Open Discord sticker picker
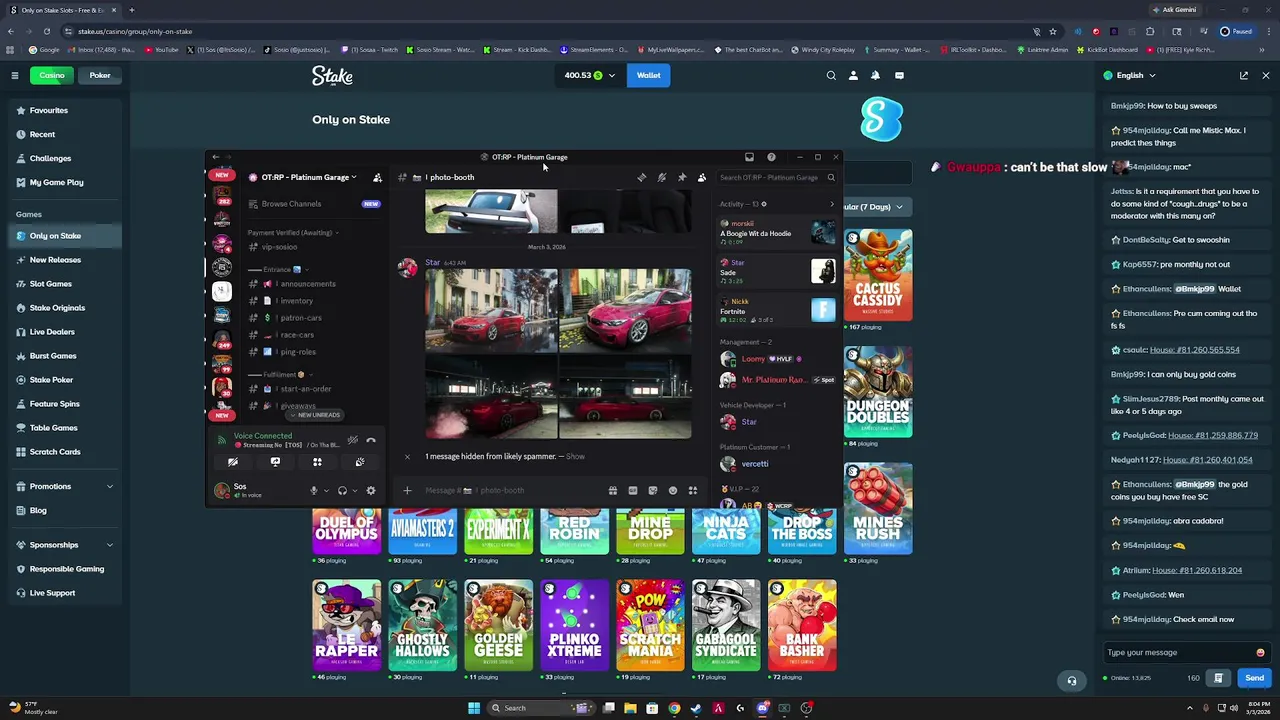1280x720 pixels. (653, 490)
